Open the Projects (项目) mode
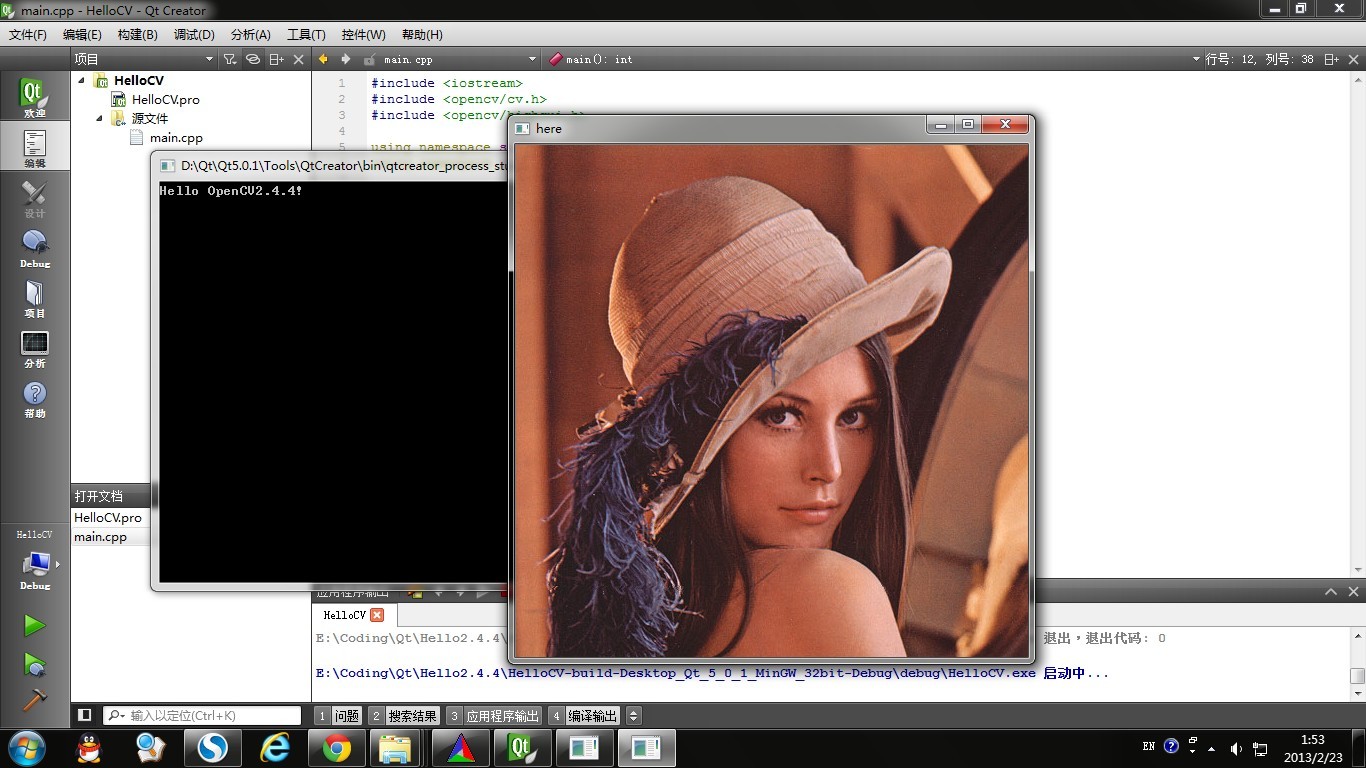This screenshot has height=768, width=1366. point(34,298)
